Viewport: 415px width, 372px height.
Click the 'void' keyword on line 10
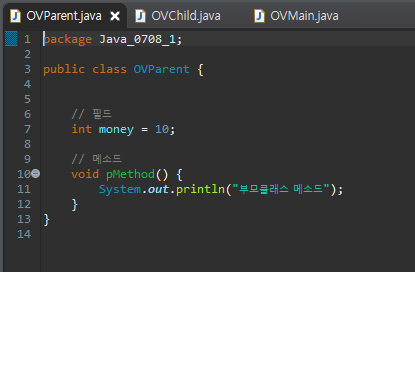(85, 174)
